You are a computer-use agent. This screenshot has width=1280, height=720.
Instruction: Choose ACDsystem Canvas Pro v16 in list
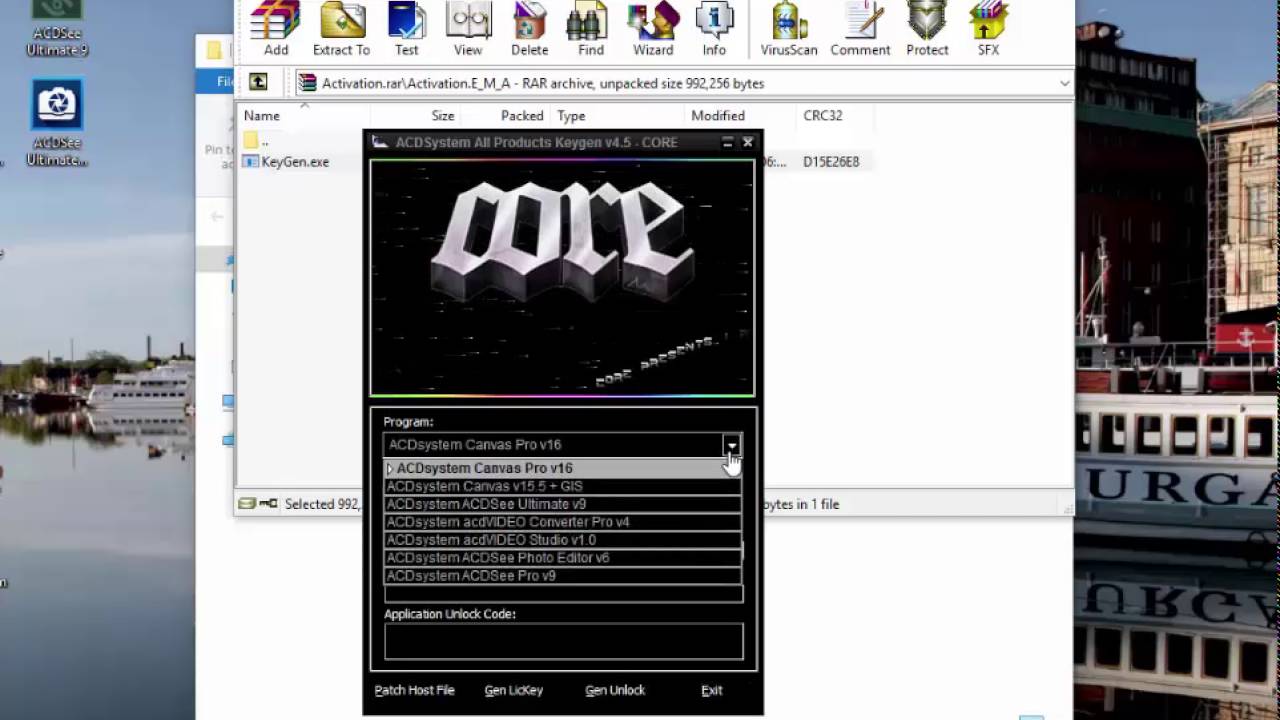tap(563, 468)
